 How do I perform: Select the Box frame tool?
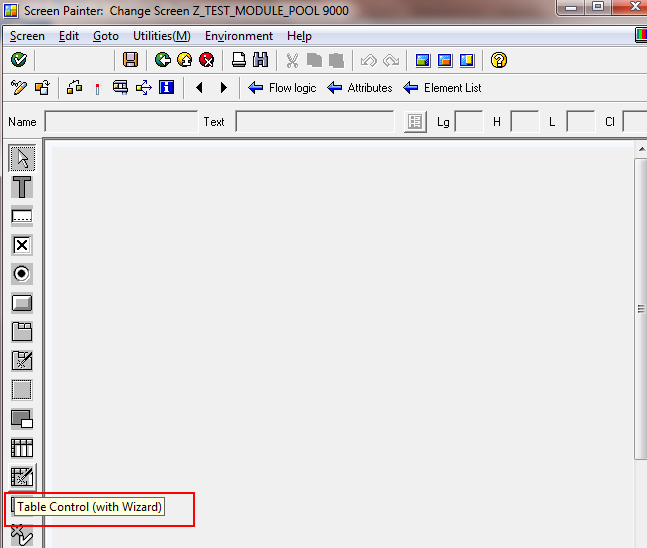coord(22,390)
